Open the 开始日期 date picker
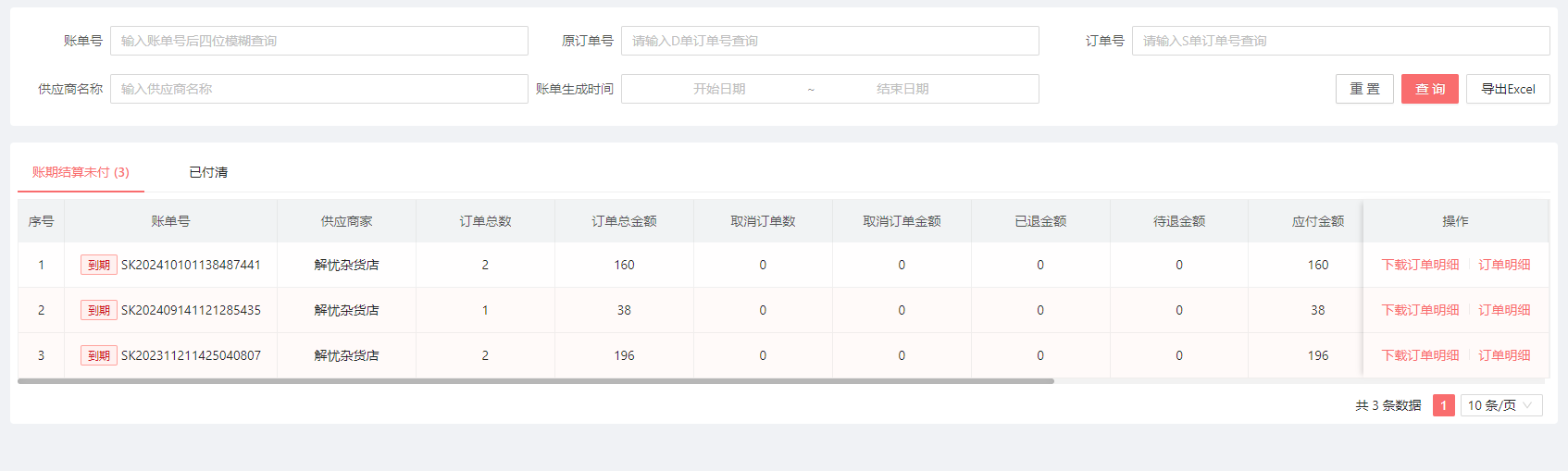Viewport: 1568px width, 471px height. click(x=719, y=89)
